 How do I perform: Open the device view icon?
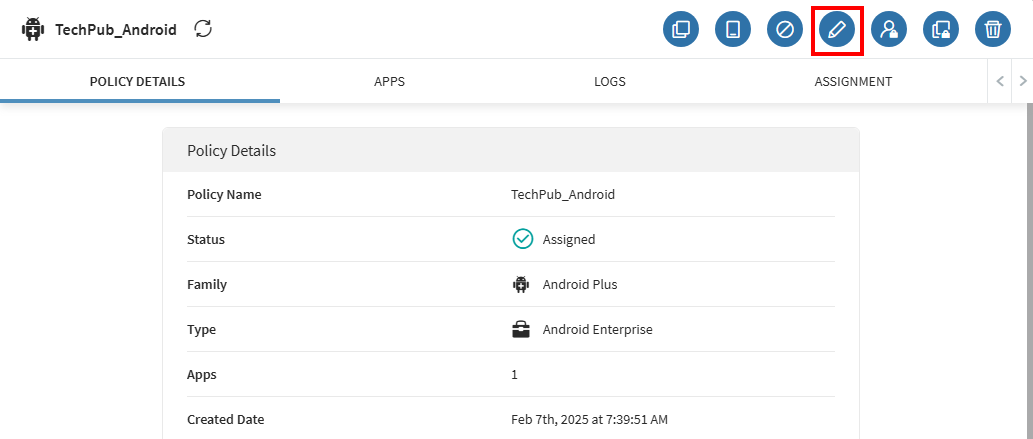point(733,30)
